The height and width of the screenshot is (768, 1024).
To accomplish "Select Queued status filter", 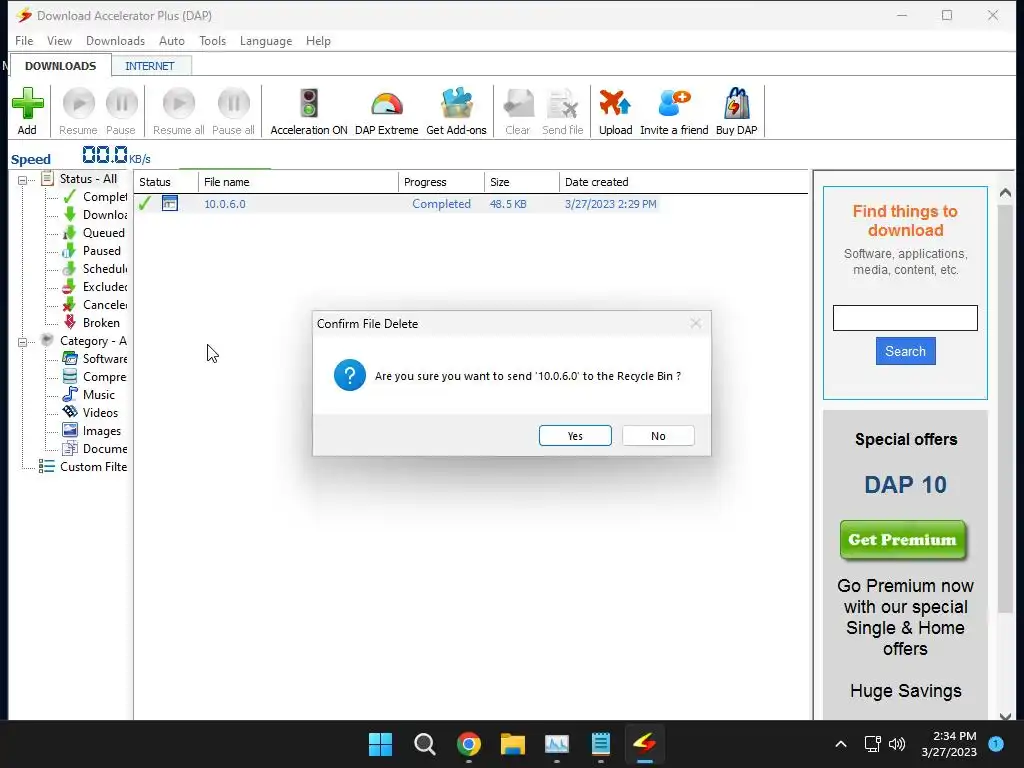I will tap(95, 232).
